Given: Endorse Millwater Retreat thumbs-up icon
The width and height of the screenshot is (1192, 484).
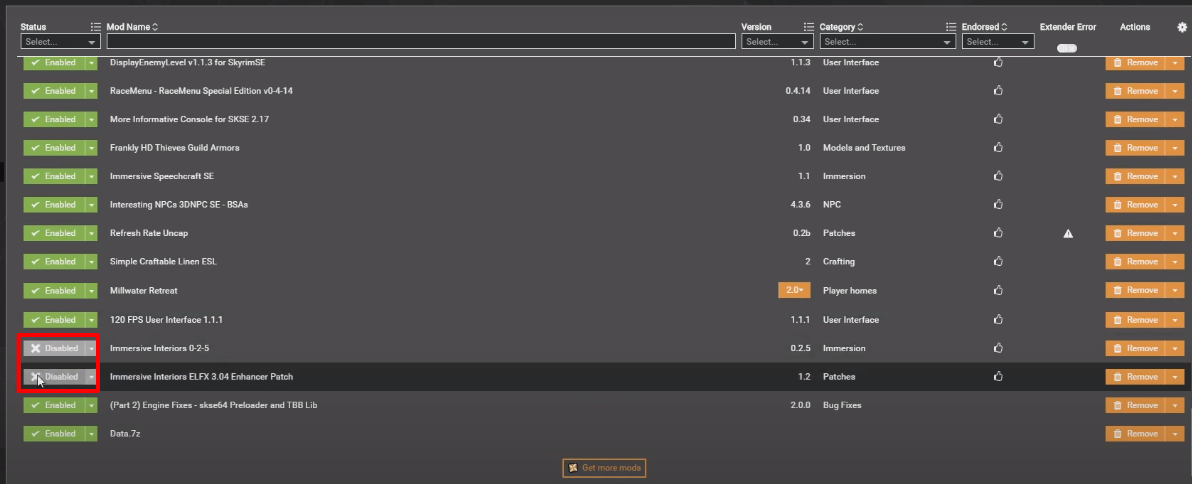Looking at the screenshot, I should pos(998,290).
